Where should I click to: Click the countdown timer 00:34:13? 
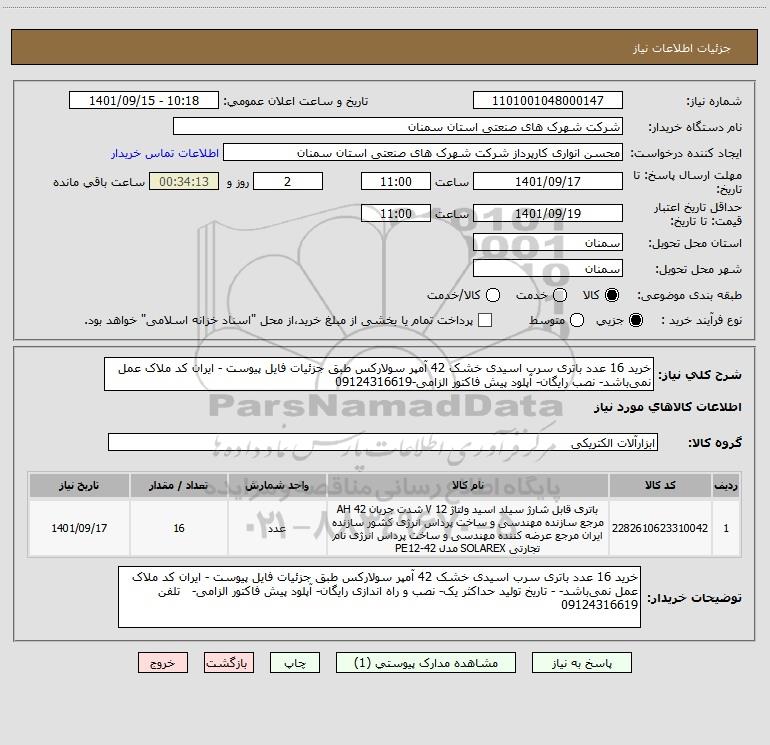184,181
